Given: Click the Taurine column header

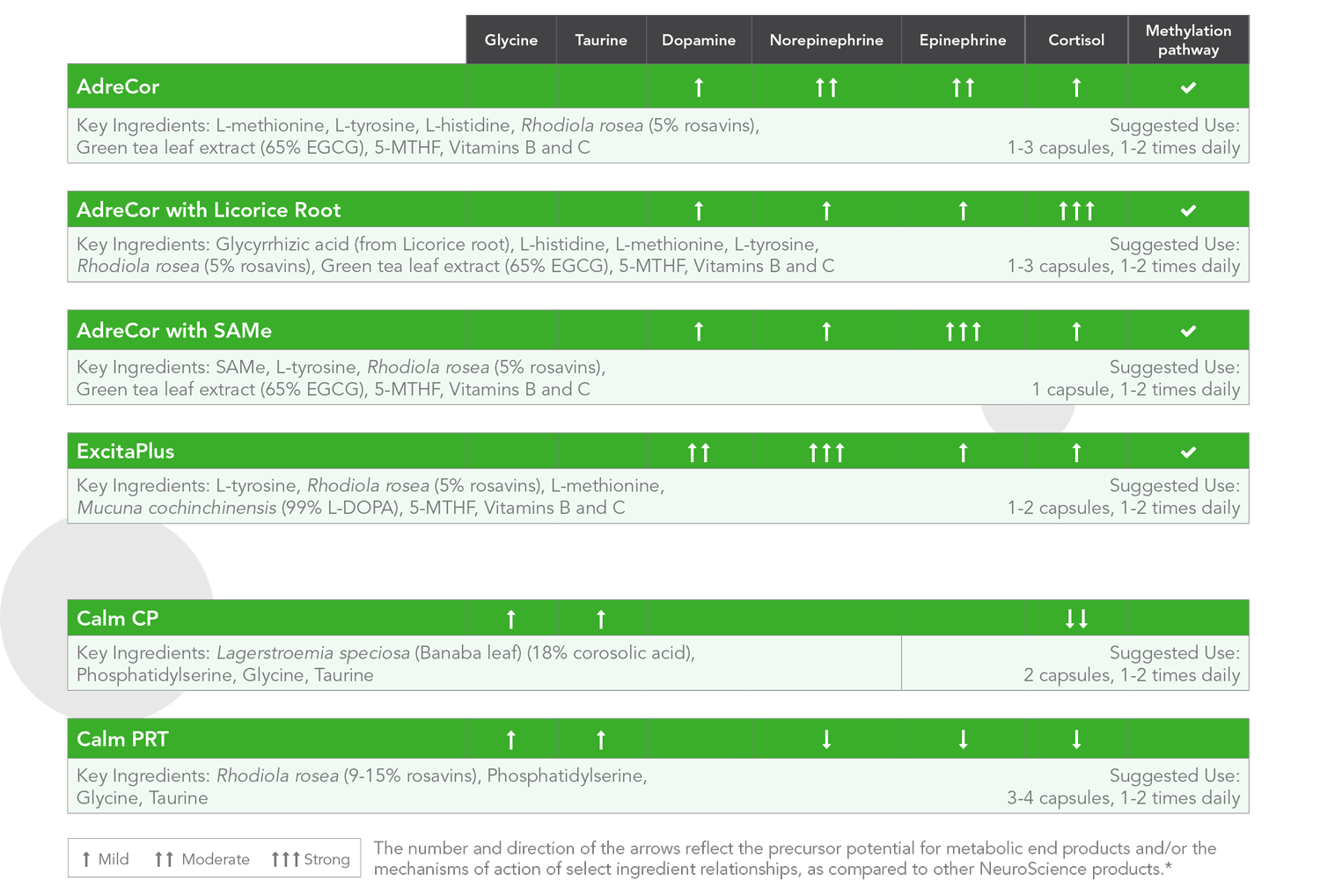Looking at the screenshot, I should 601,40.
